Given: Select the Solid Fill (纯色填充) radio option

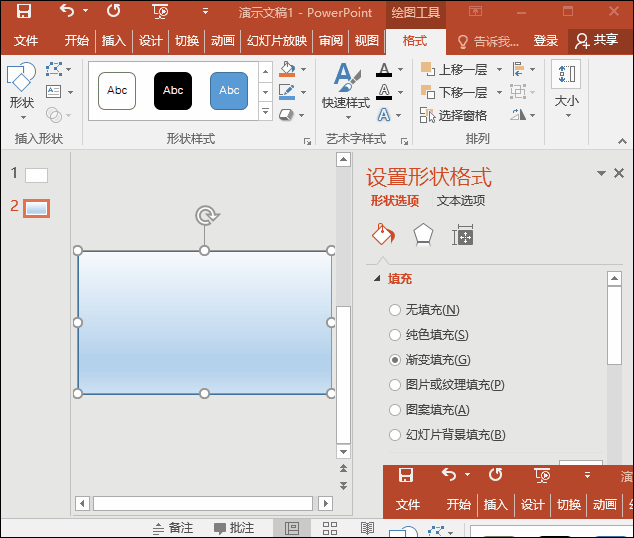Looking at the screenshot, I should [396, 335].
